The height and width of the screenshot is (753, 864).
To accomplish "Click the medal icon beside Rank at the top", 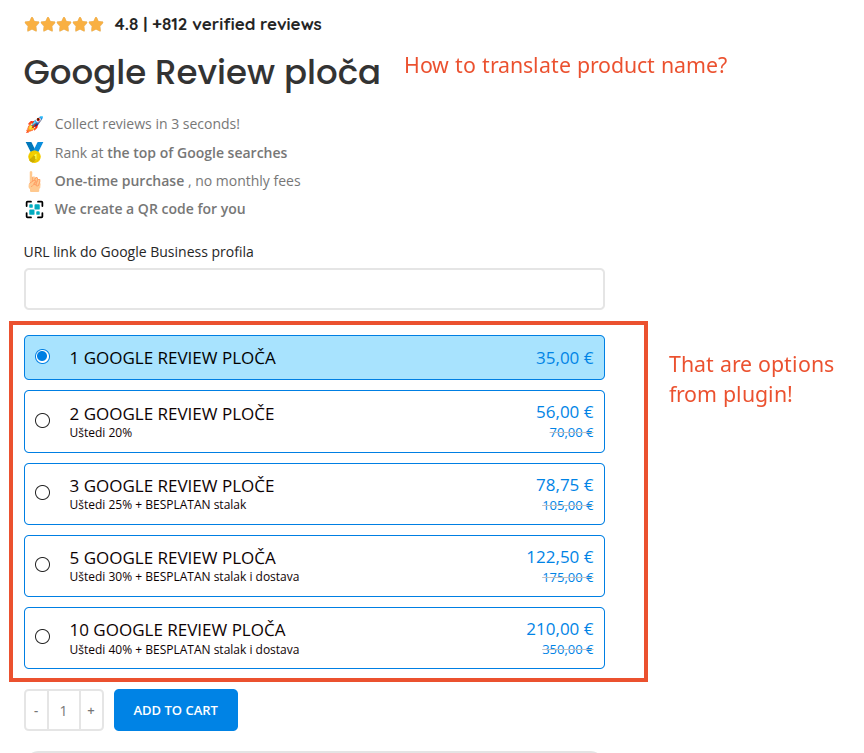I will pos(34,153).
